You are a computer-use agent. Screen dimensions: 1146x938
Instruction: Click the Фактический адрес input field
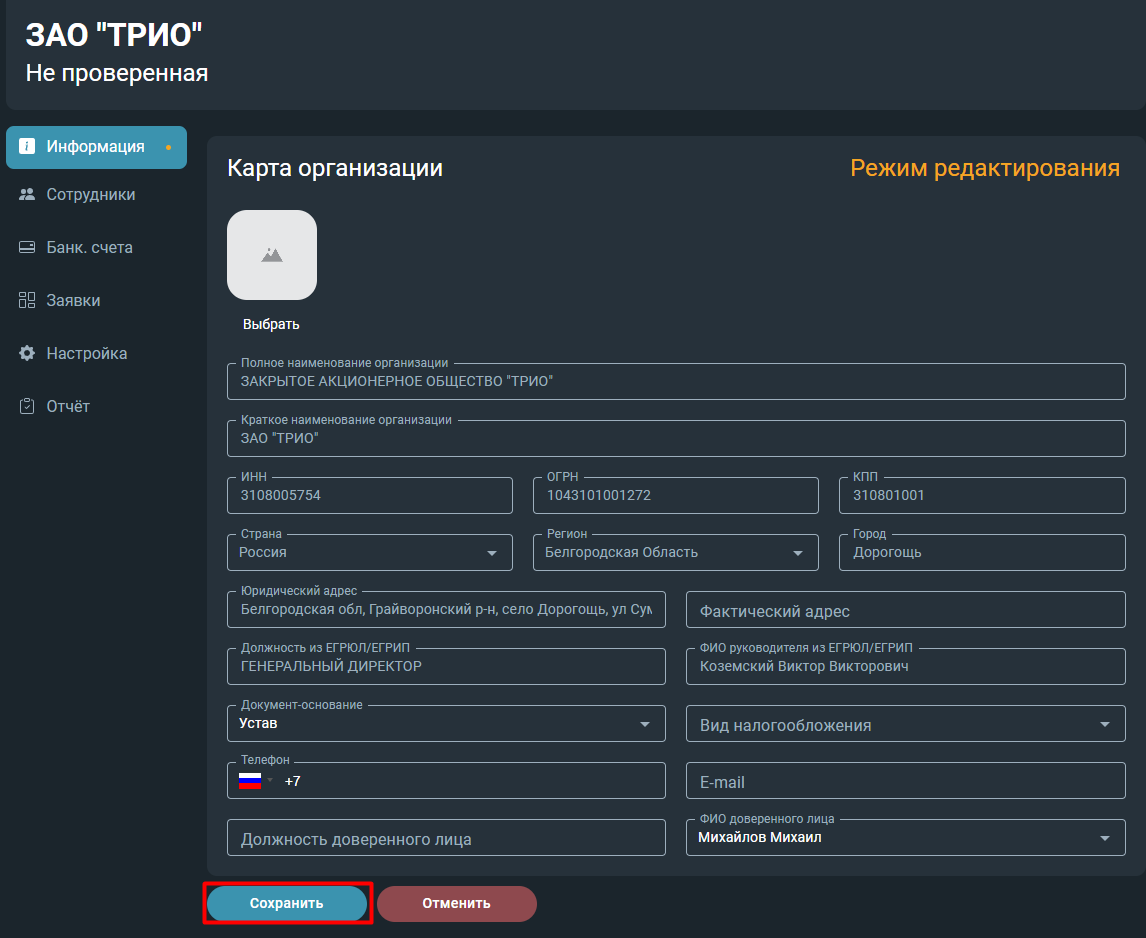(906, 610)
